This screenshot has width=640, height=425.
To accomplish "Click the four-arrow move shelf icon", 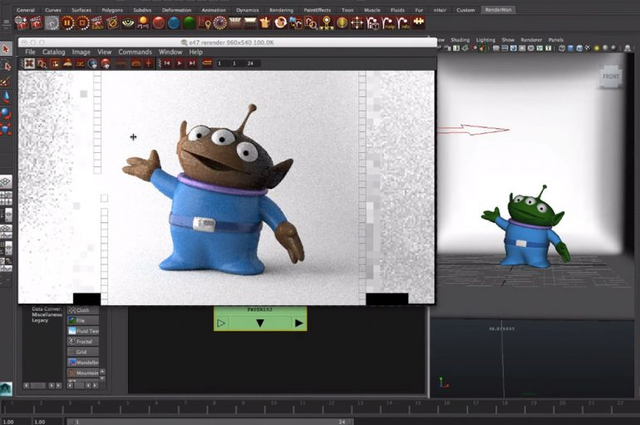I will coord(357,23).
